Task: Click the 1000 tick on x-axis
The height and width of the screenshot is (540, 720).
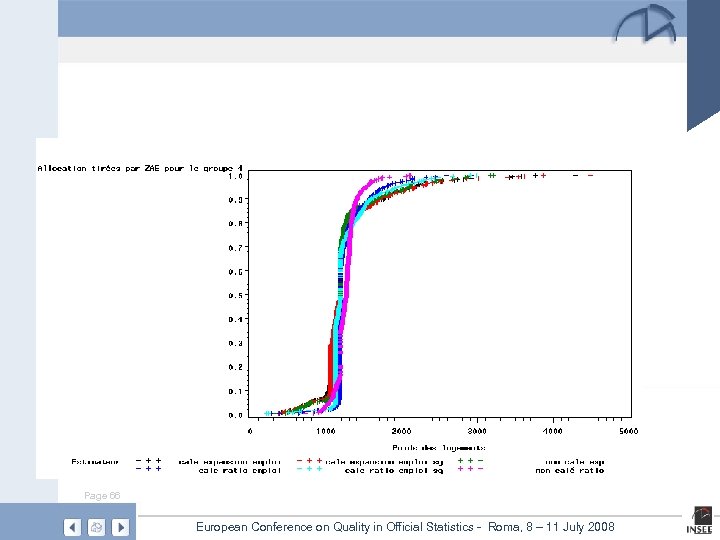Action: click(x=326, y=430)
